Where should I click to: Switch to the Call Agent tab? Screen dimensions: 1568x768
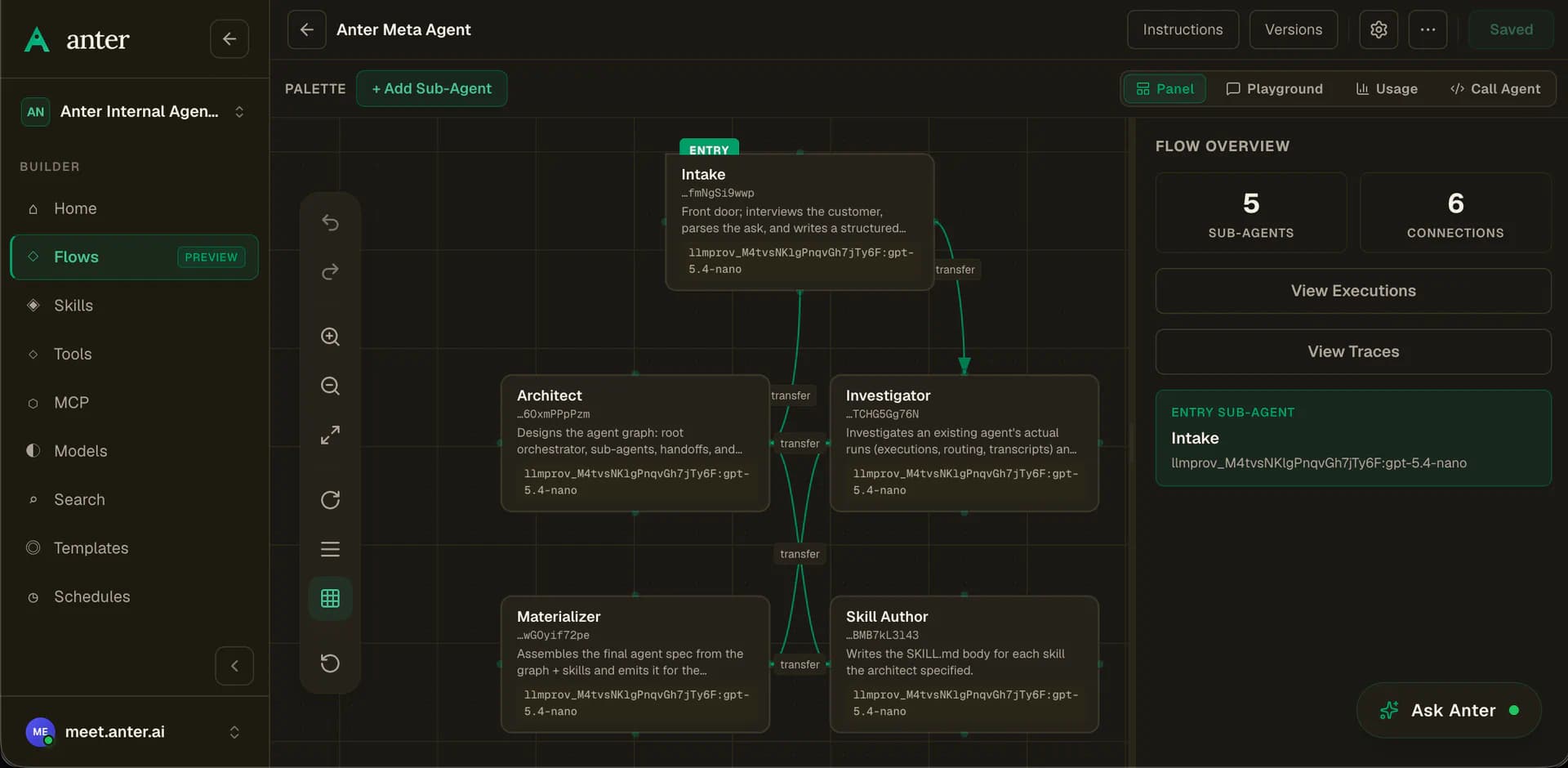click(1495, 89)
